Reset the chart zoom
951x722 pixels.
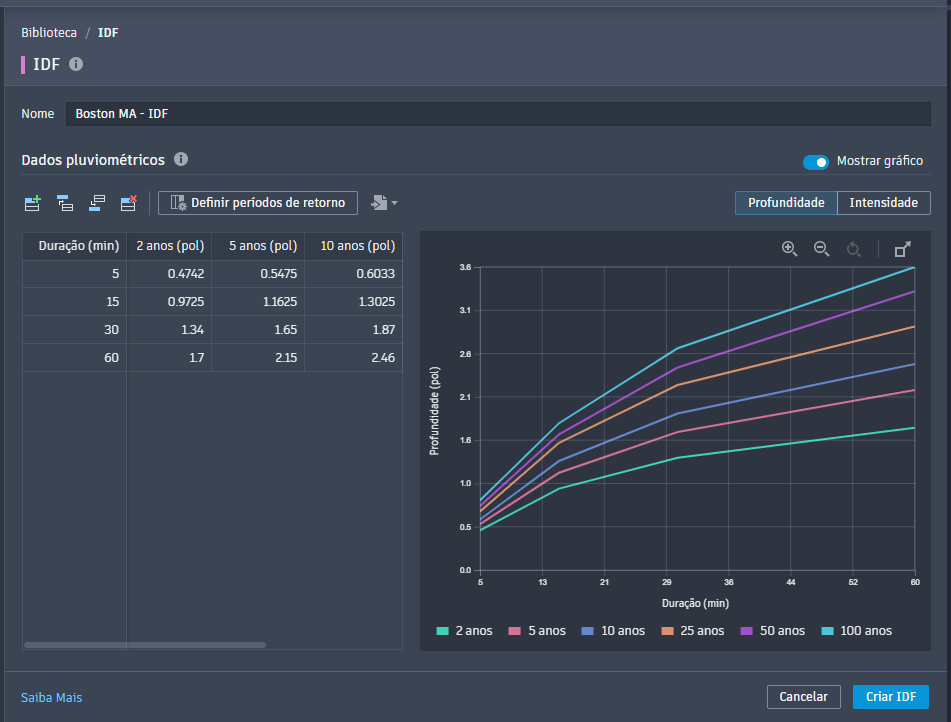click(853, 249)
